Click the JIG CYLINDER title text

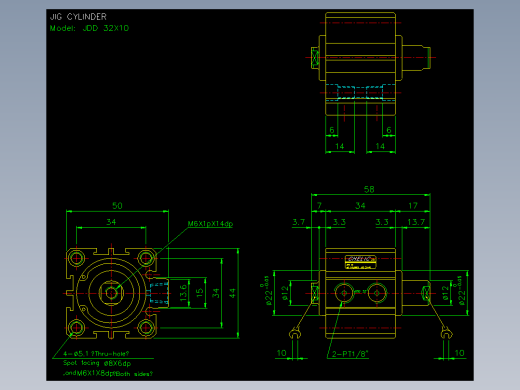coord(78,17)
